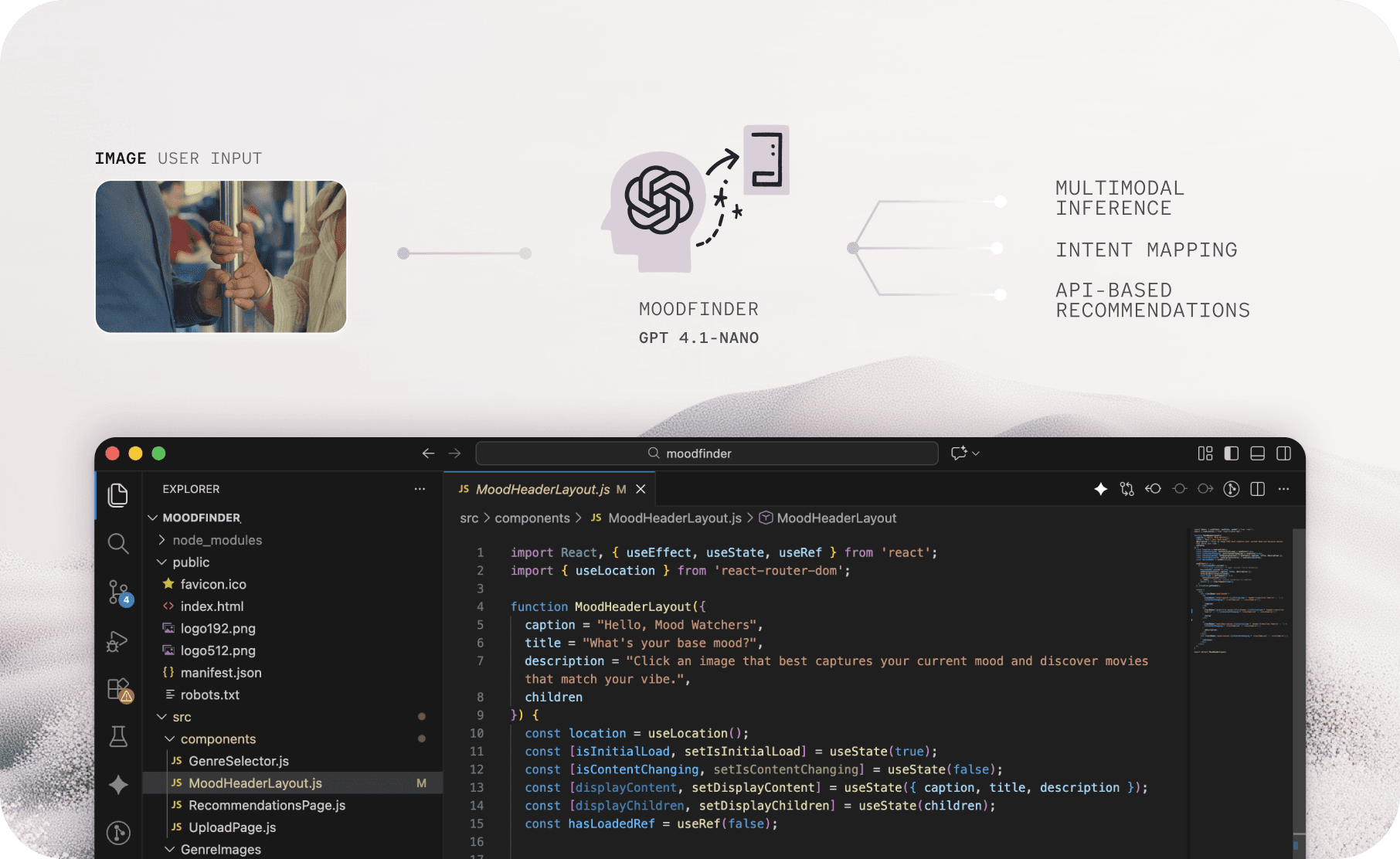This screenshot has width=1400, height=859.
Task: Open robots.txt file
Action: (x=293, y=694)
